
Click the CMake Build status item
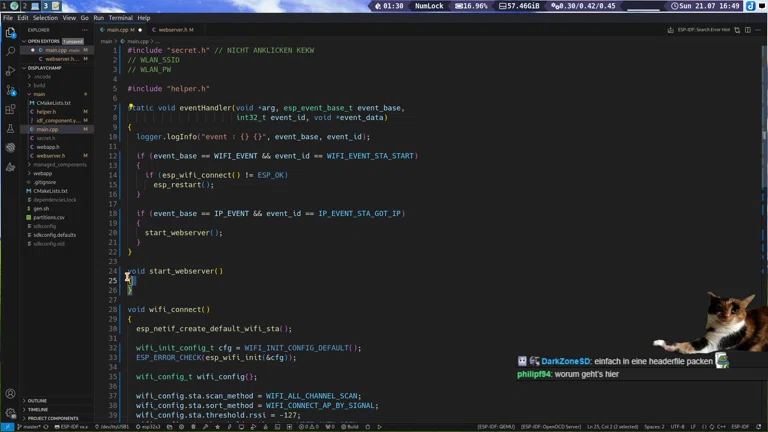pyautogui.click(x=350, y=427)
